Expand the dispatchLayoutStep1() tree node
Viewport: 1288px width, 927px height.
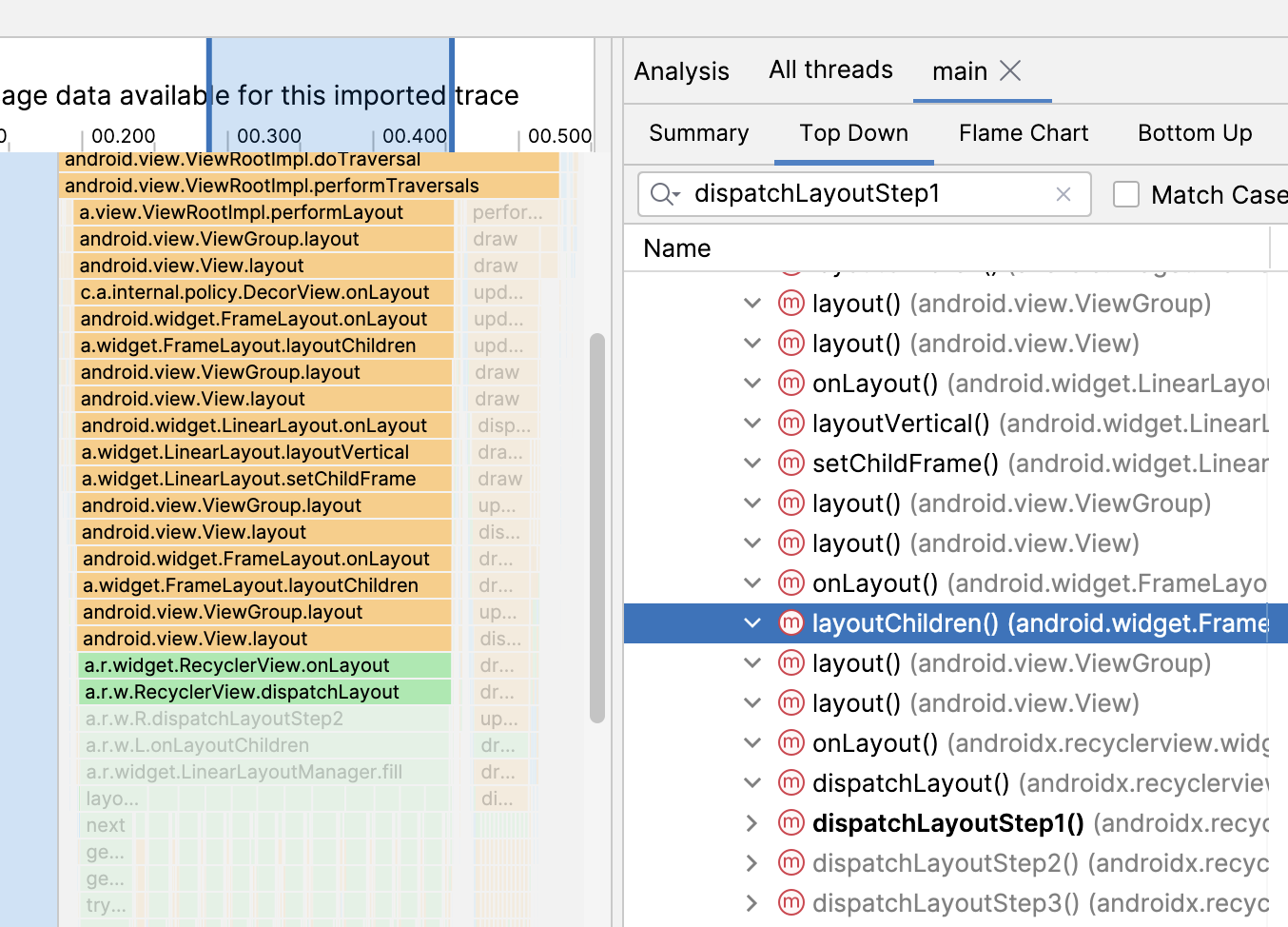tap(751, 823)
